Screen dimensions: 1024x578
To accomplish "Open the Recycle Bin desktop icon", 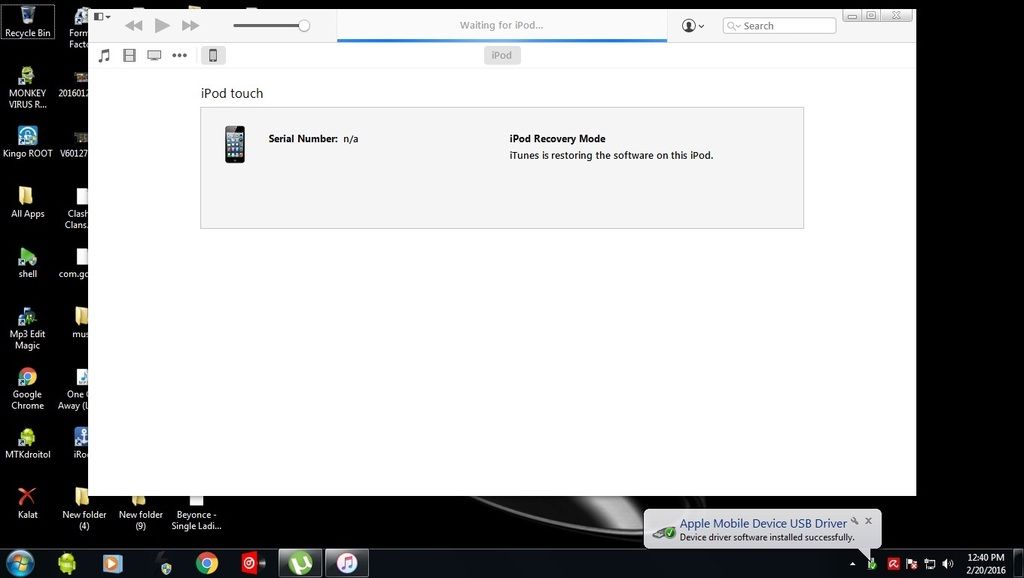I will point(27,20).
